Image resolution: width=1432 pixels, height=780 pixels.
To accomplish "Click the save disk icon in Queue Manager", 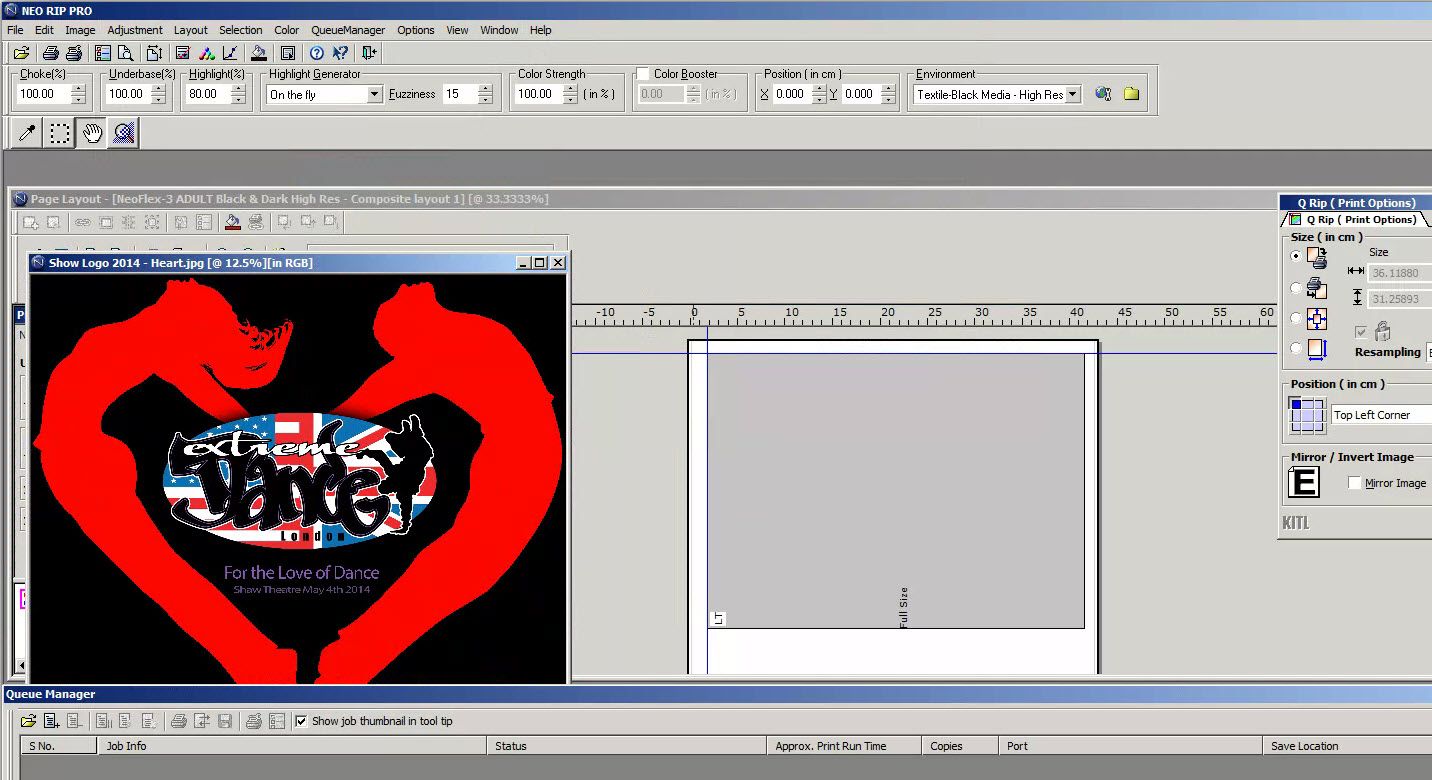I will [225, 721].
